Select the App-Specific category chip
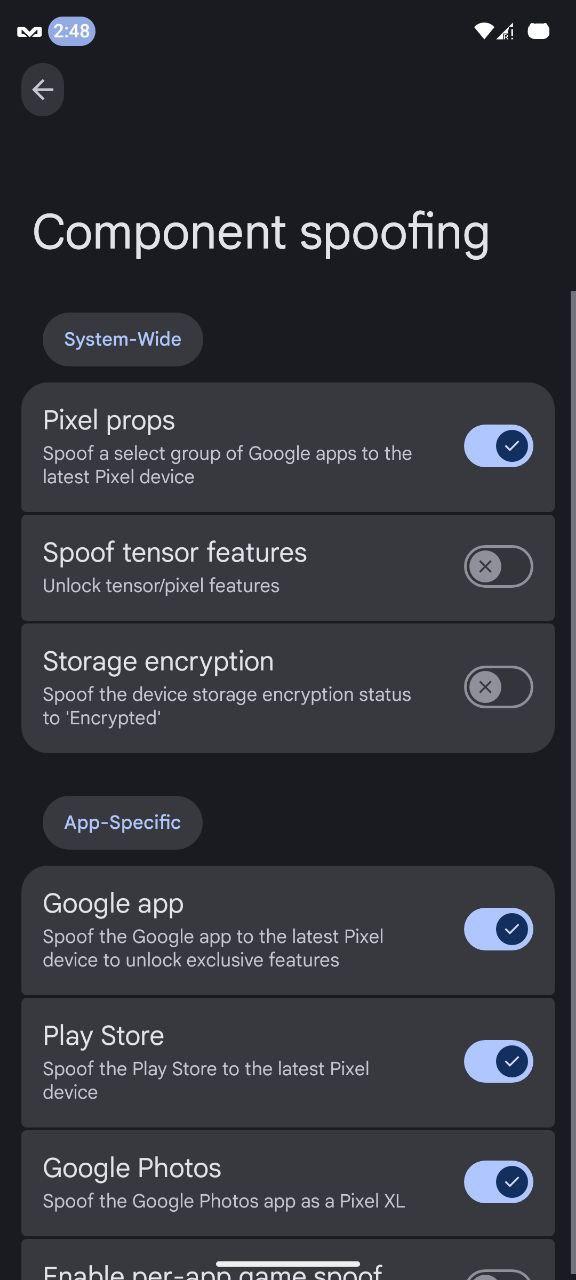Image resolution: width=576 pixels, height=1280 pixels. (122, 822)
